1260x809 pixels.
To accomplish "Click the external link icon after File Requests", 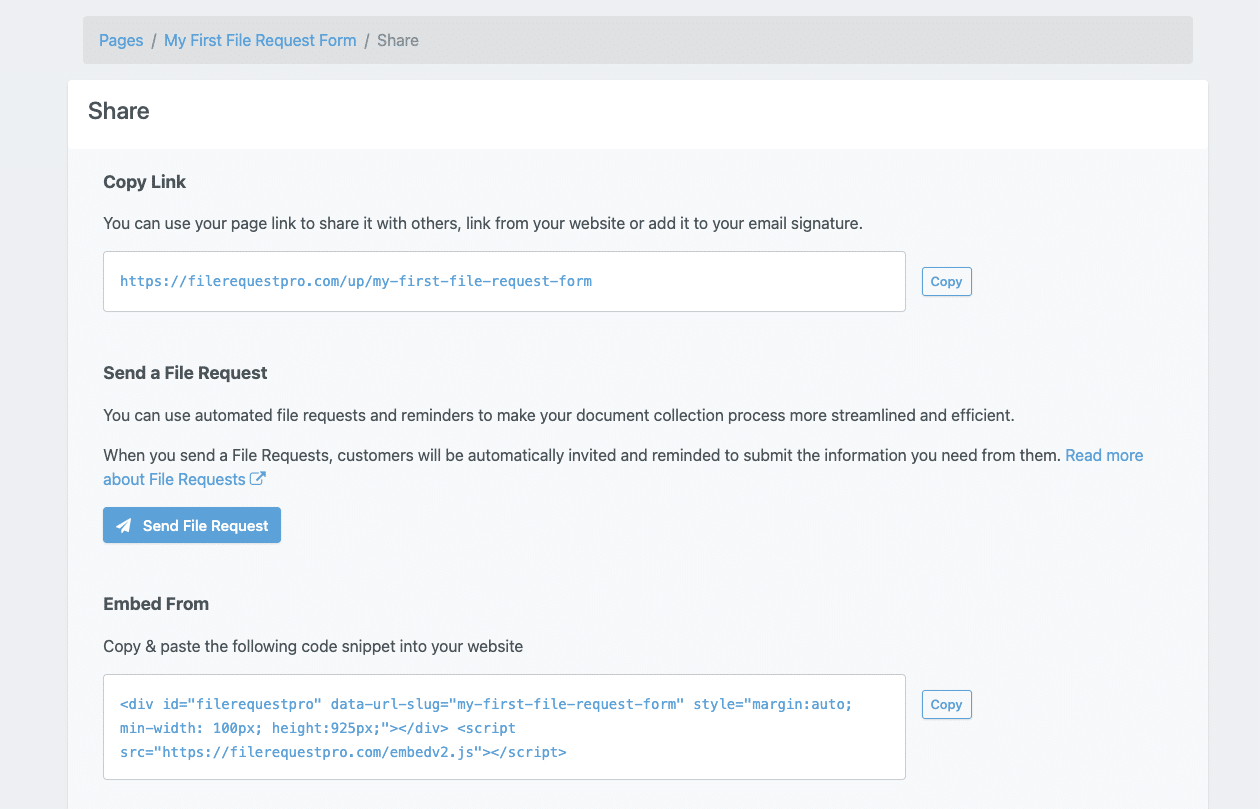I will [257, 479].
